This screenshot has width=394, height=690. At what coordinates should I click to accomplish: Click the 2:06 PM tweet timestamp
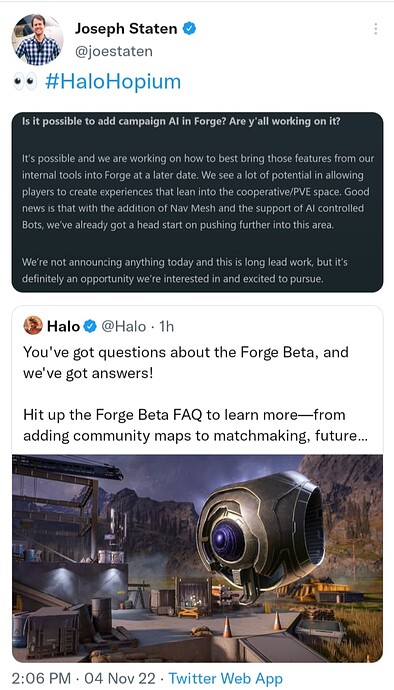tap(42, 678)
